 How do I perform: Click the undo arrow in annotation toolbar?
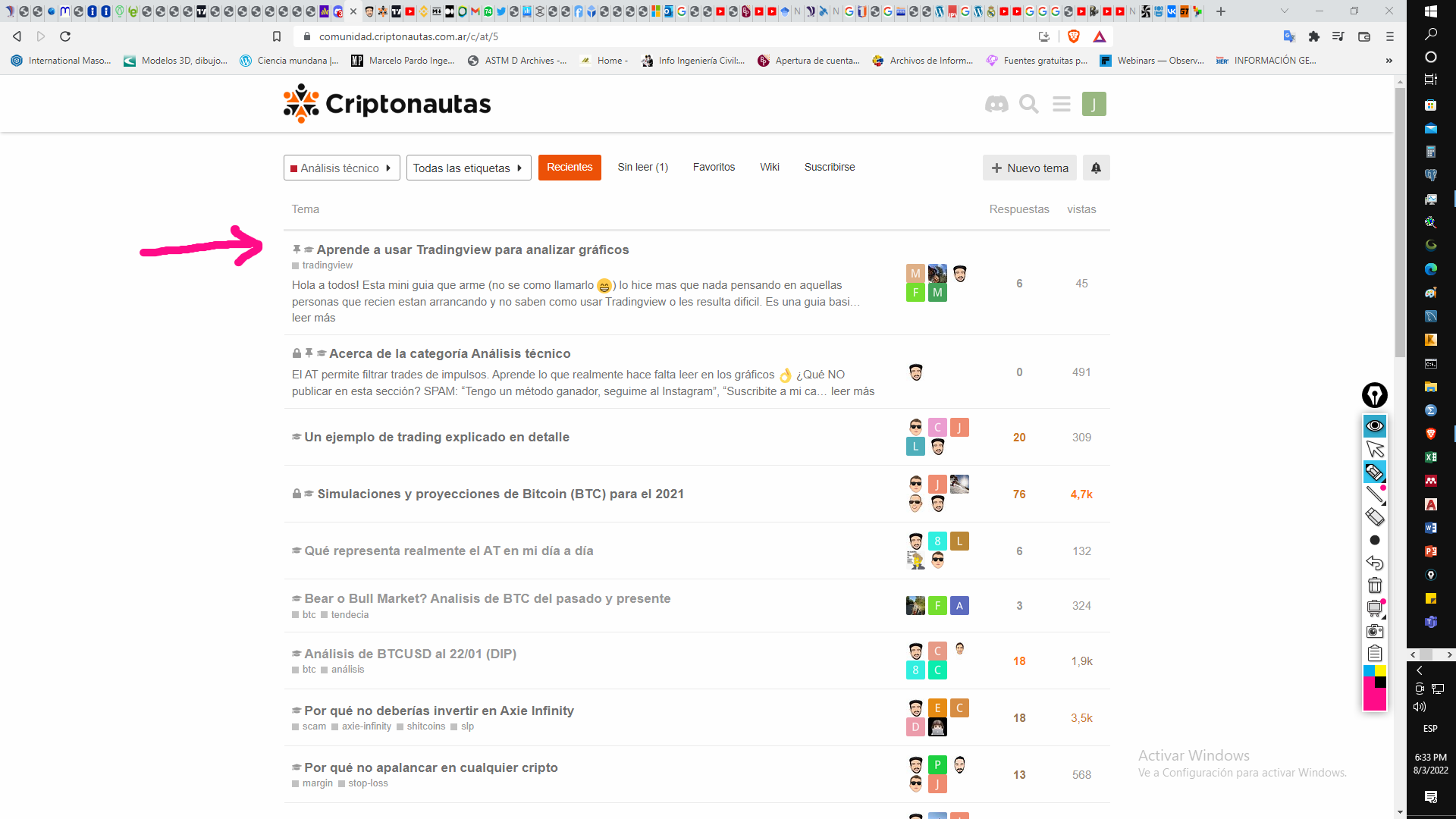click(x=1375, y=563)
